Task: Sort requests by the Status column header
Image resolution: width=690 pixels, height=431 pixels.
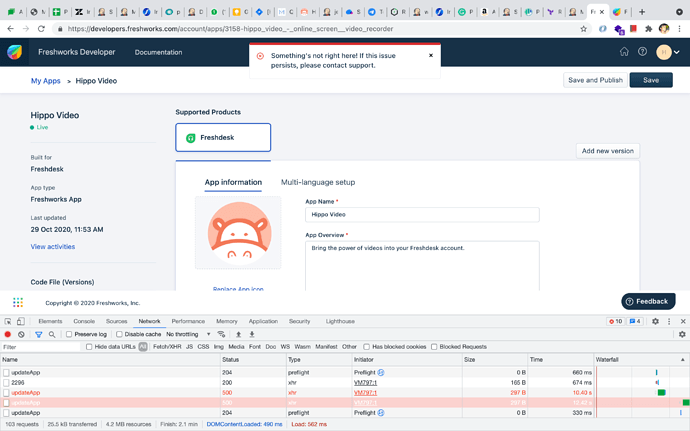Action: pos(253,360)
